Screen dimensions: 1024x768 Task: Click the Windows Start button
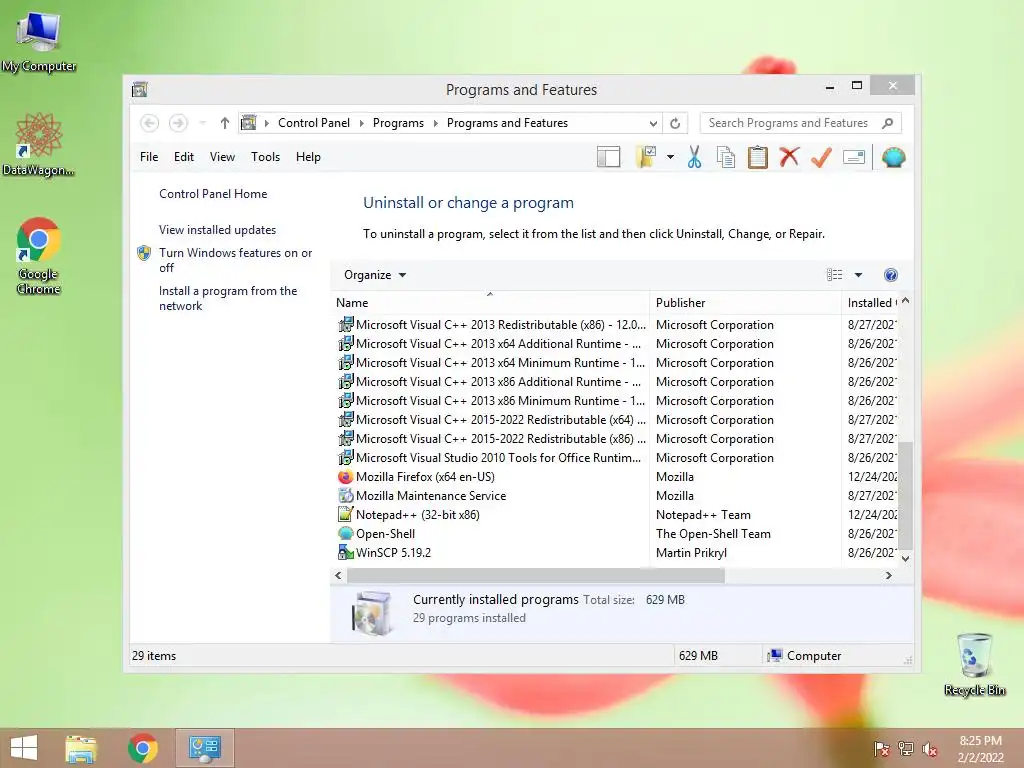24,748
